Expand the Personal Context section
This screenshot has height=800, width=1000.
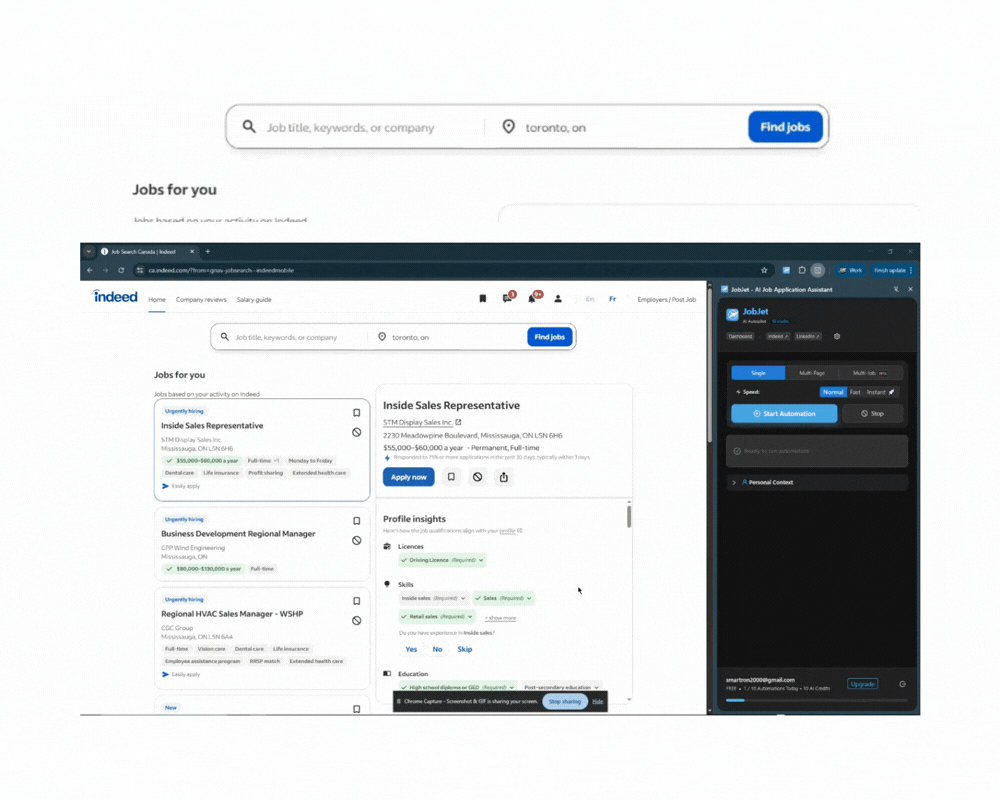coord(768,482)
